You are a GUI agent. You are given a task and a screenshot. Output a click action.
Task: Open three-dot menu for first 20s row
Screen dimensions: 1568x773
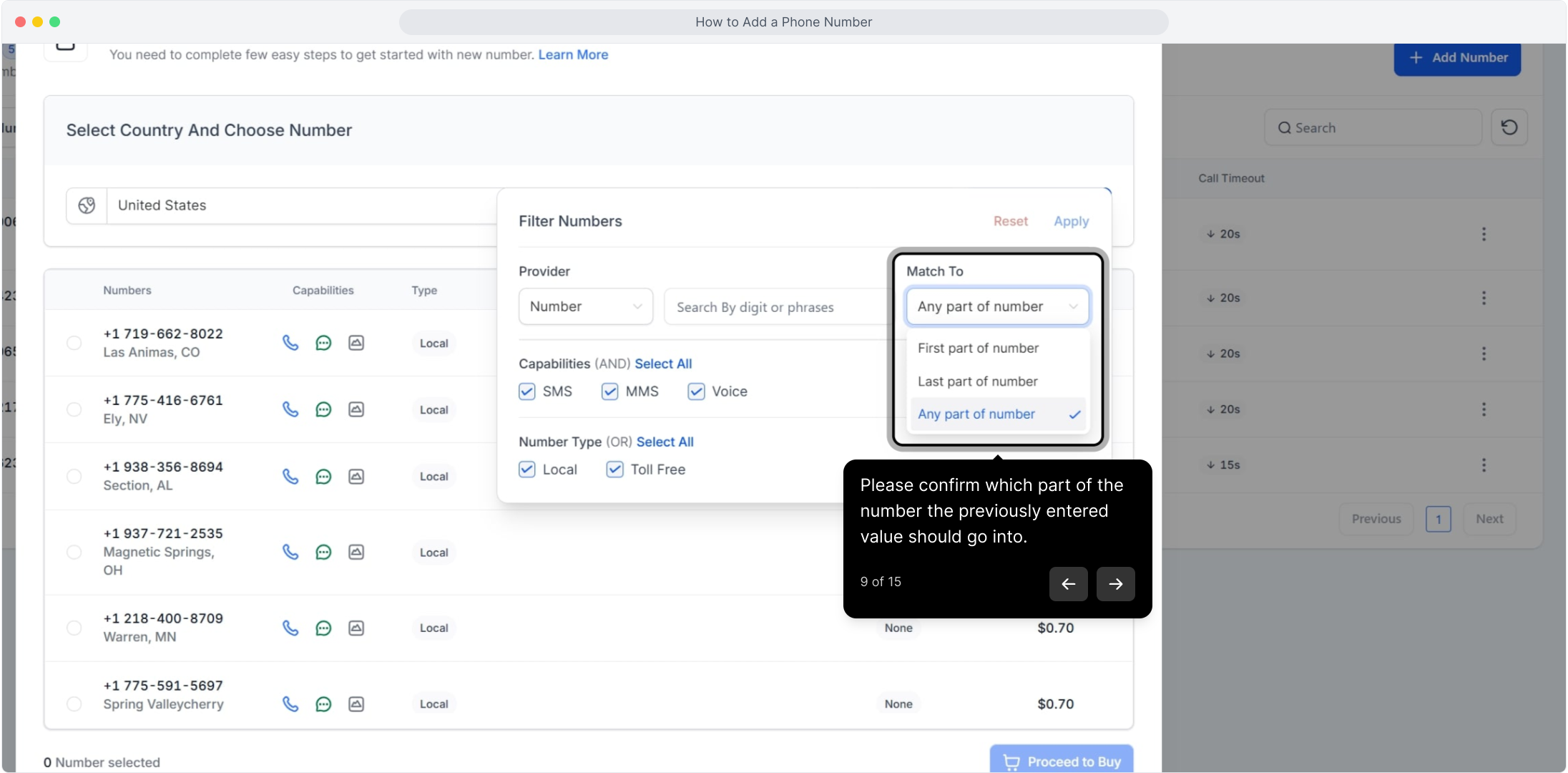pyautogui.click(x=1484, y=234)
